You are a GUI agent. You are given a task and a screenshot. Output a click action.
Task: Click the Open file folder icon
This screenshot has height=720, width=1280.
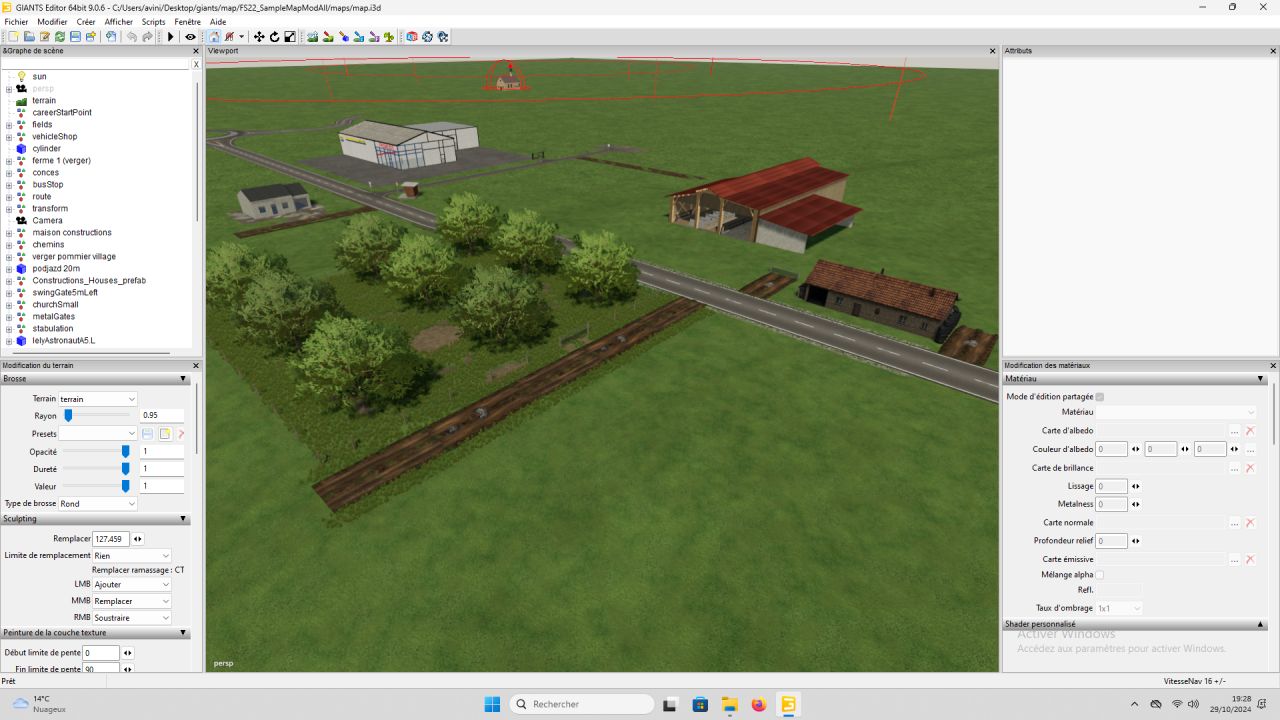click(x=29, y=37)
